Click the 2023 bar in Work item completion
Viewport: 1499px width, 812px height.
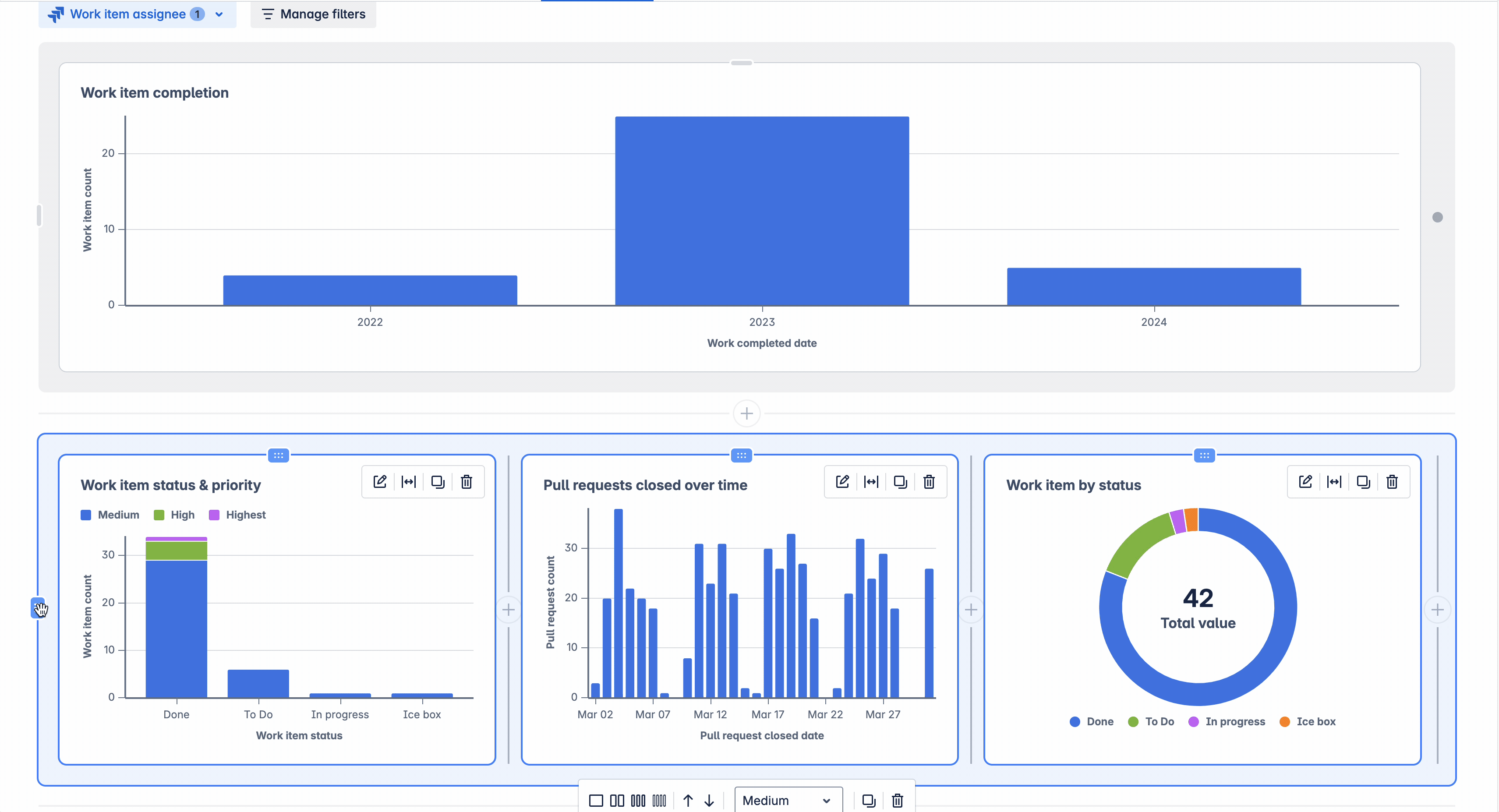pyautogui.click(x=762, y=211)
